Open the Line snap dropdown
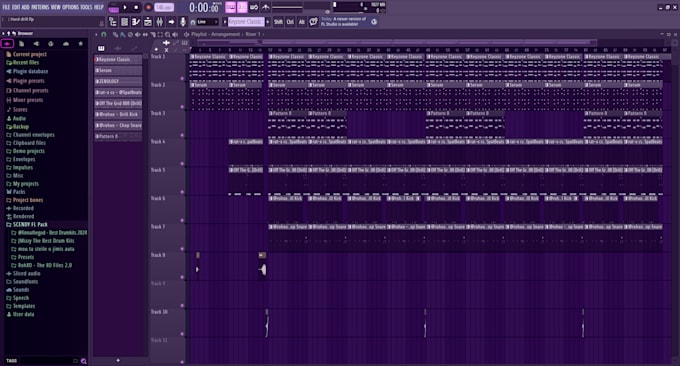The width and height of the screenshot is (680, 366). (208, 22)
